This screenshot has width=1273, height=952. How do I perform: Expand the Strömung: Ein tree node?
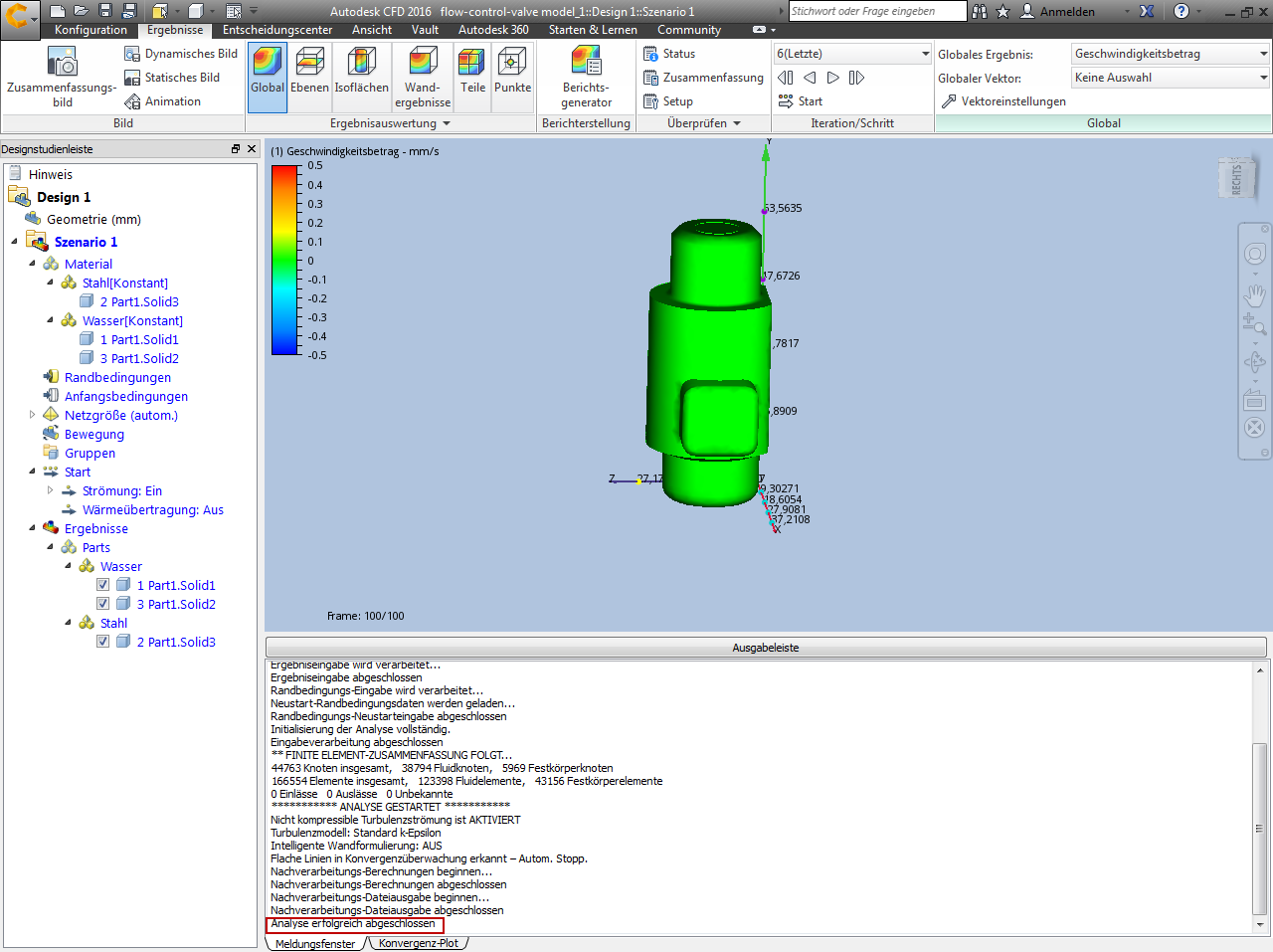[50, 490]
